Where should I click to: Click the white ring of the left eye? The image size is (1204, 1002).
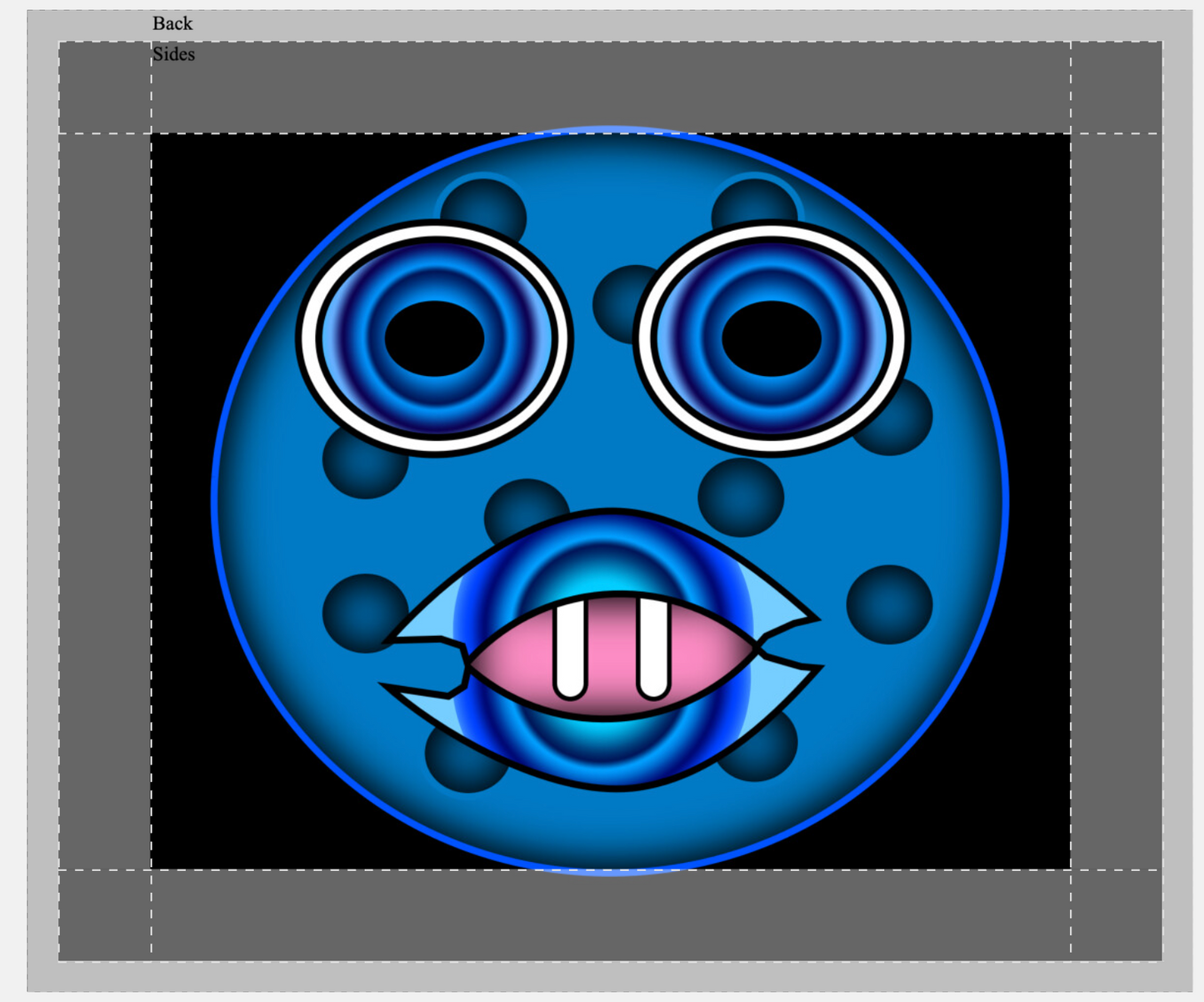click(x=310, y=338)
